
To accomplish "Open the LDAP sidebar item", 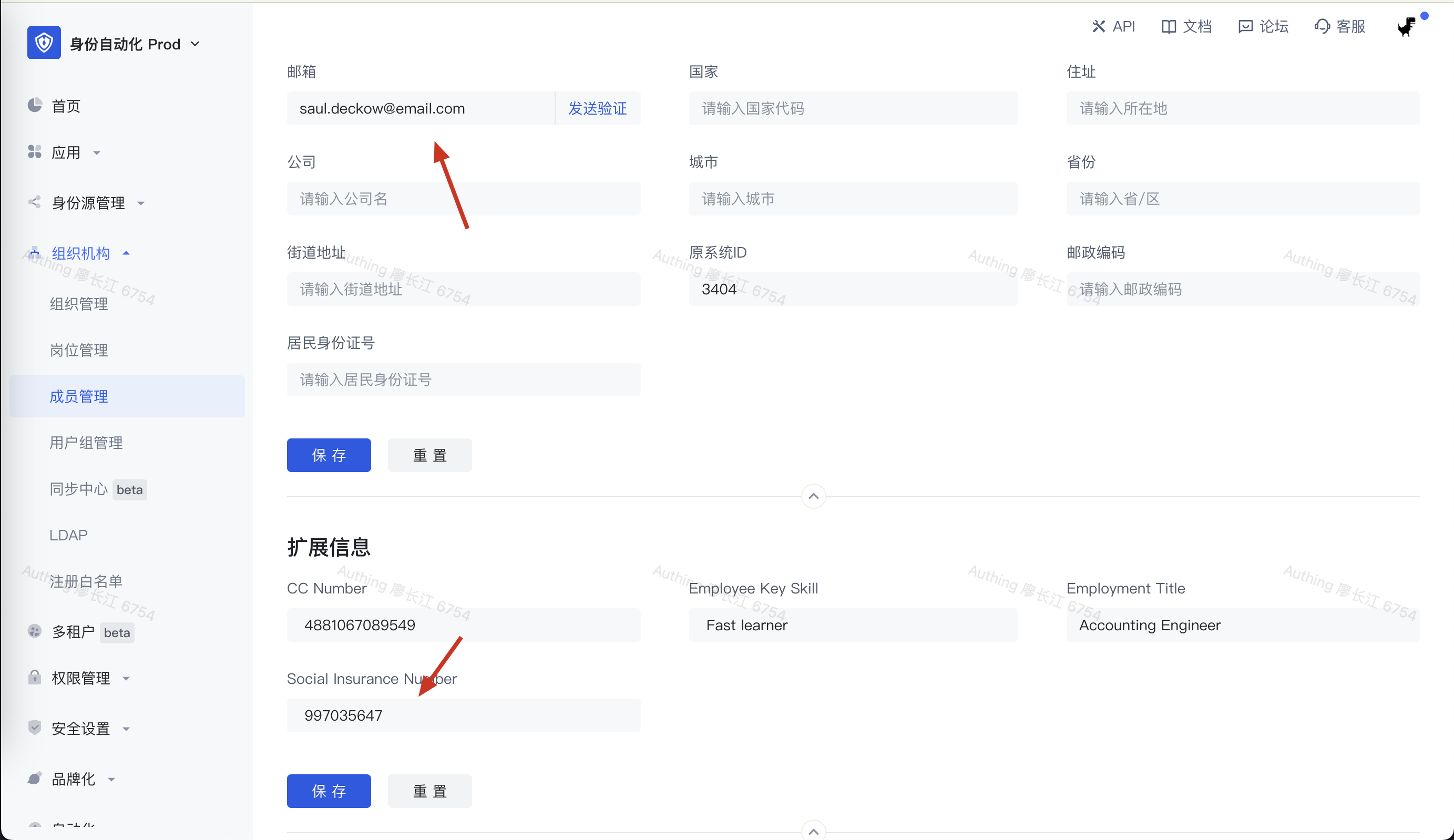I will [x=69, y=535].
